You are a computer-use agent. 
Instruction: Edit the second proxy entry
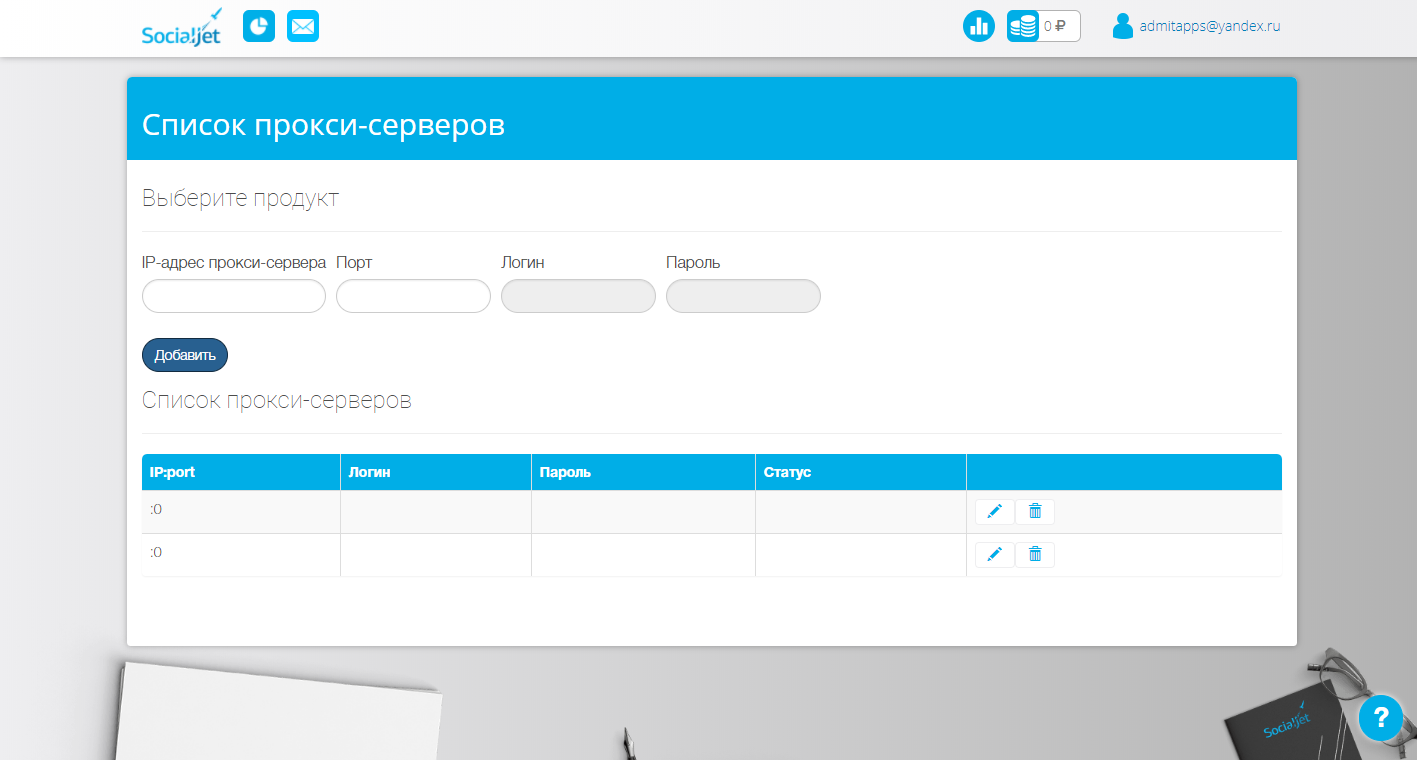994,554
